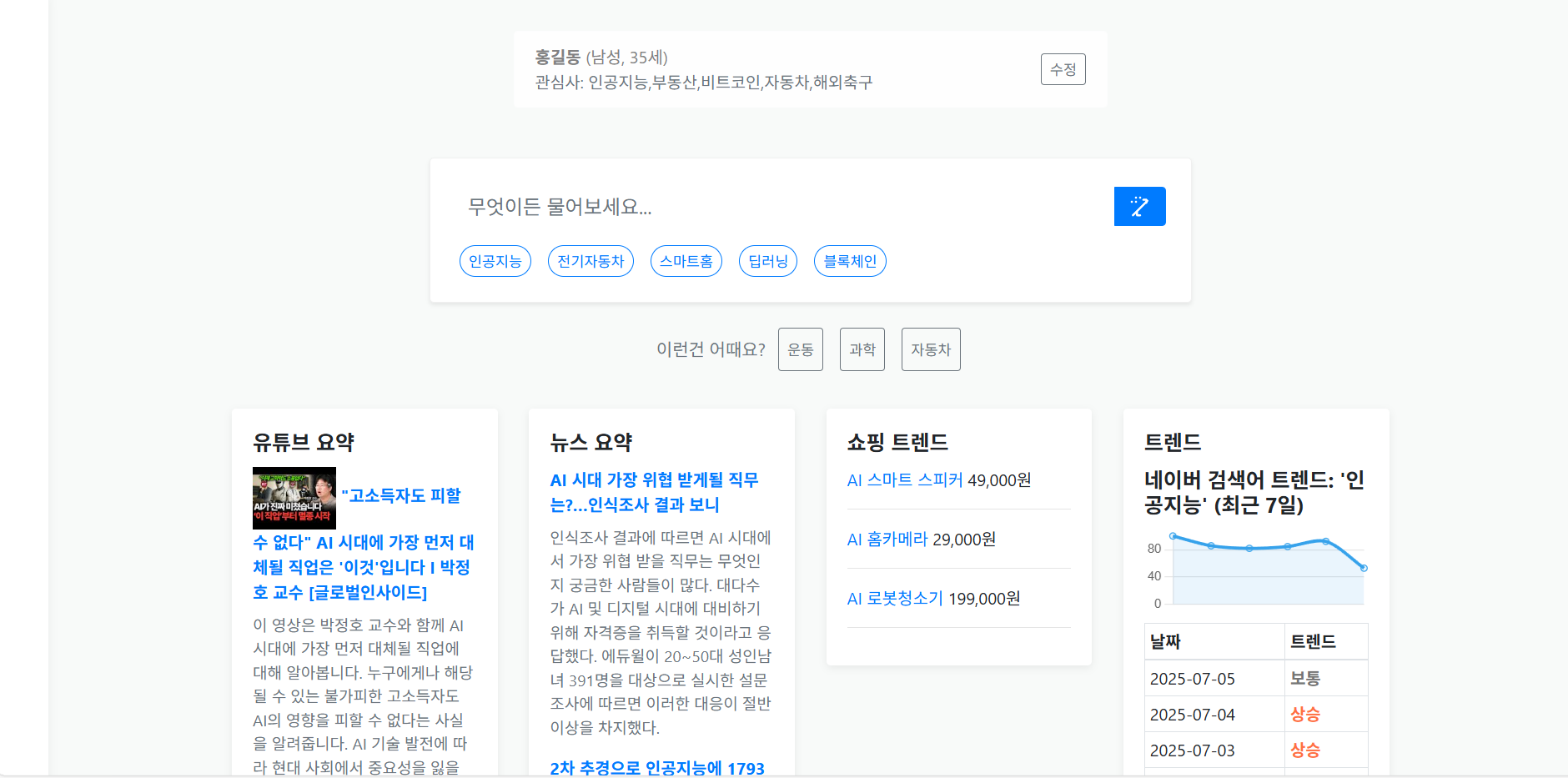Open the AI 로봇청소기 product link
The image size is (1568, 778).
click(894, 599)
